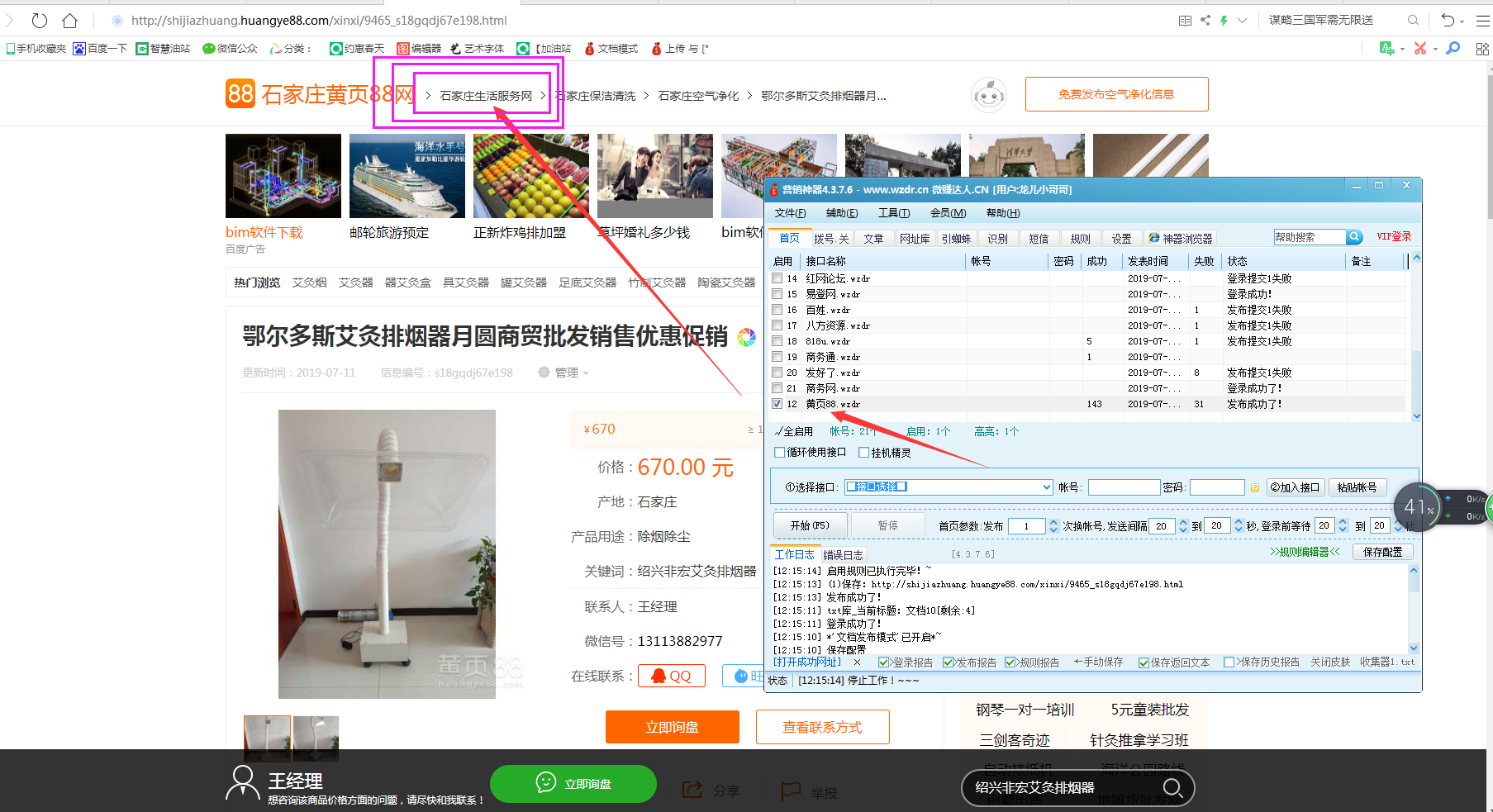Open the 选择接口 interface dropdown
Image resolution: width=1493 pixels, height=812 pixels.
point(1044,487)
